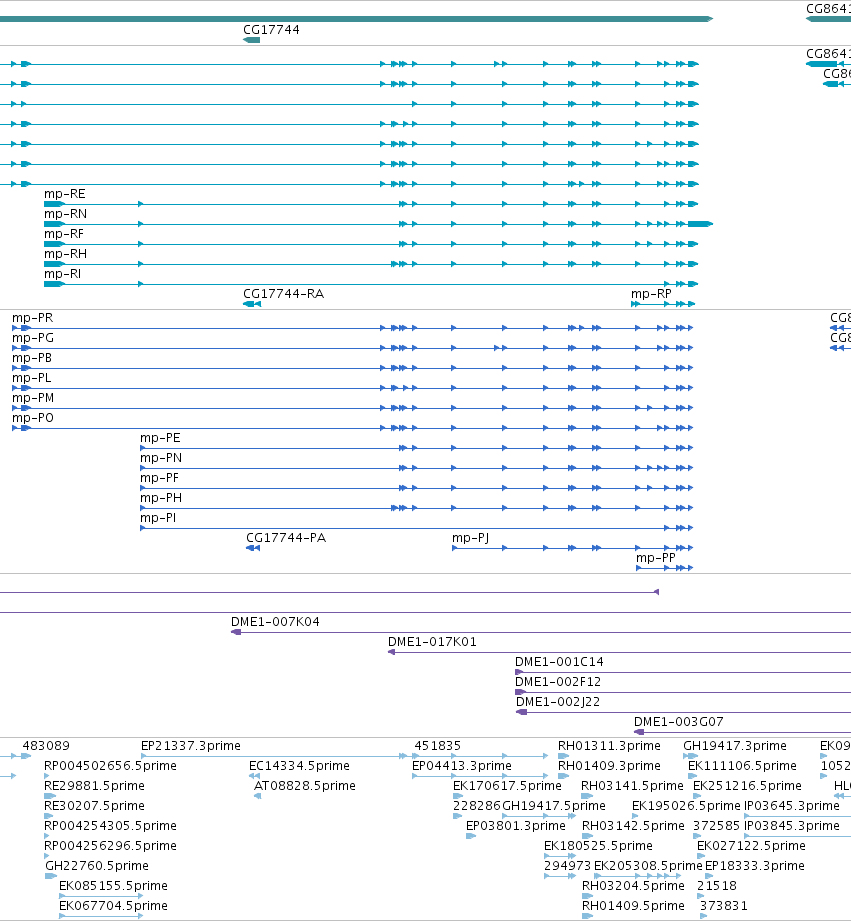Screen dimensions: 851x921
Task: Click the mp-PM CDS label
Action: tap(33, 398)
